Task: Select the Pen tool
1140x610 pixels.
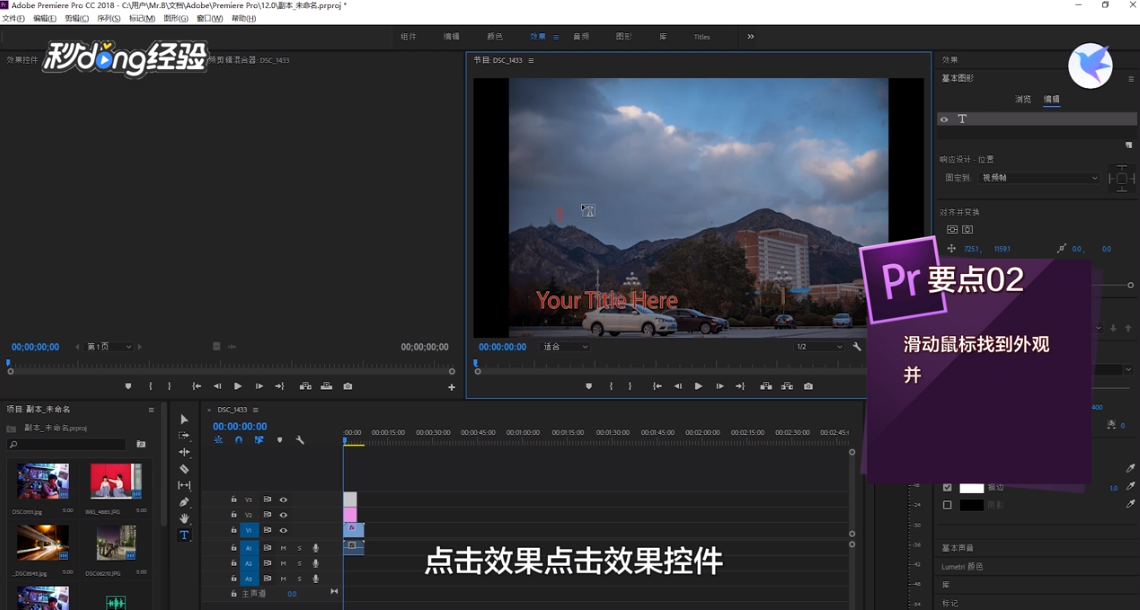Action: click(184, 502)
